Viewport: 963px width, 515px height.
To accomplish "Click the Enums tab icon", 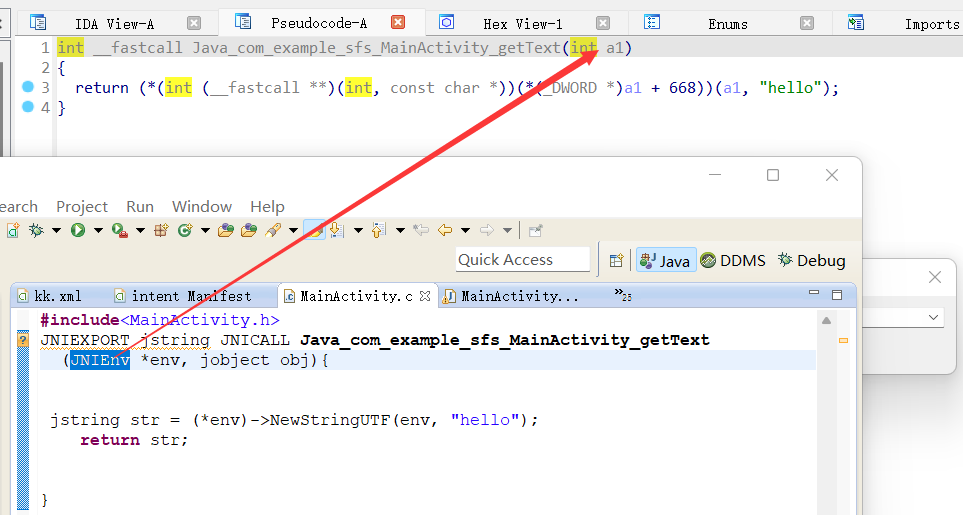I will (652, 23).
